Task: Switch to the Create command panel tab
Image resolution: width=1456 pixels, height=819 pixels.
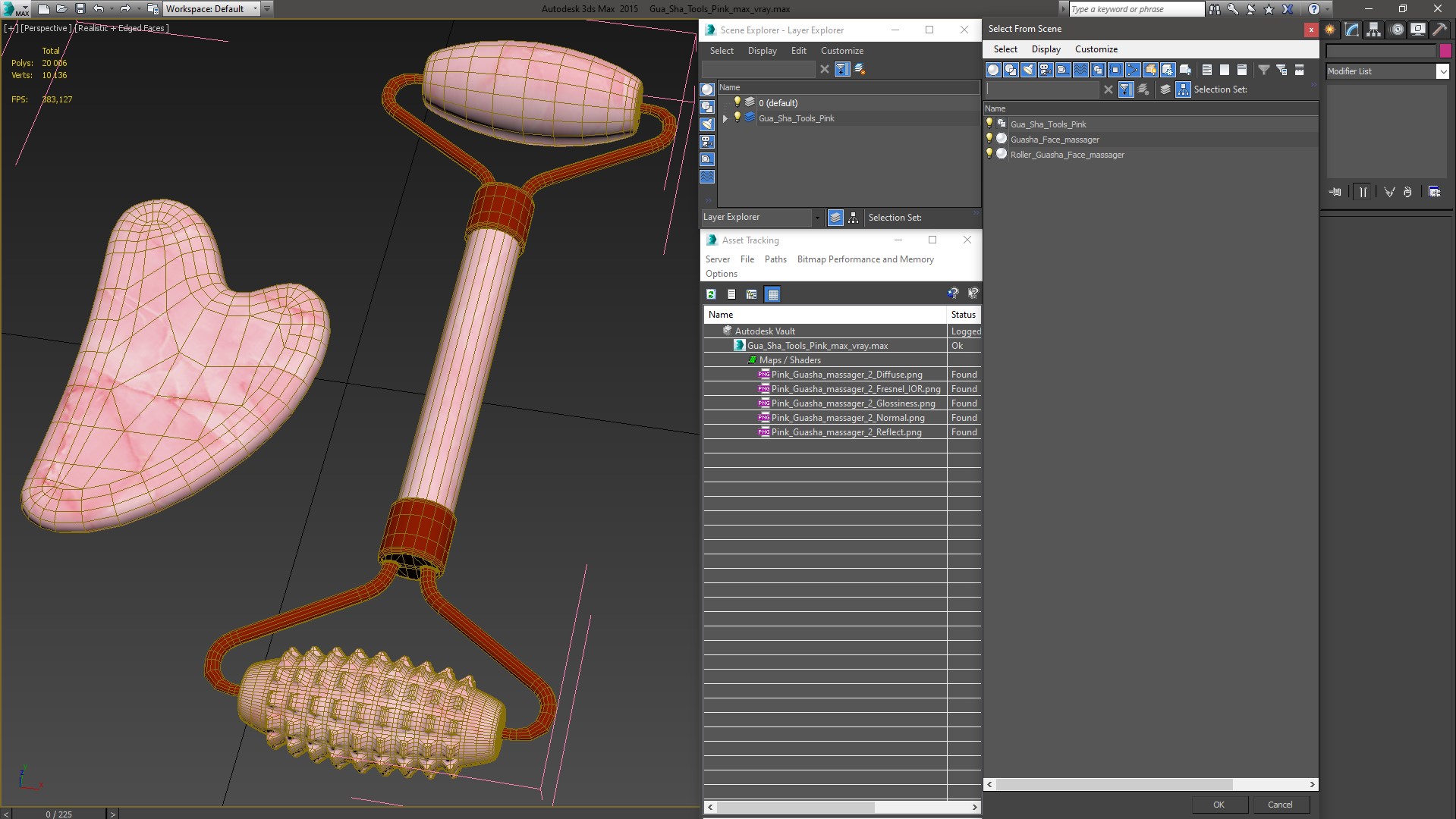Action: tap(1330, 30)
